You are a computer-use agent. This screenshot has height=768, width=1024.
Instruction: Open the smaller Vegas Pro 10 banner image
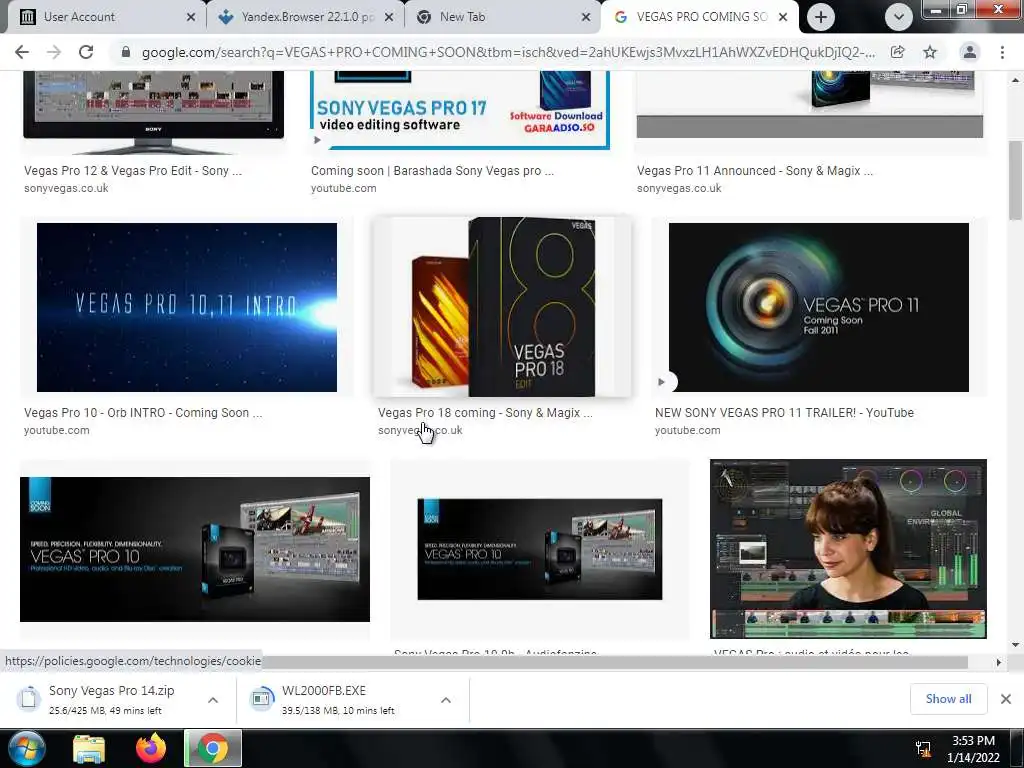click(540, 549)
